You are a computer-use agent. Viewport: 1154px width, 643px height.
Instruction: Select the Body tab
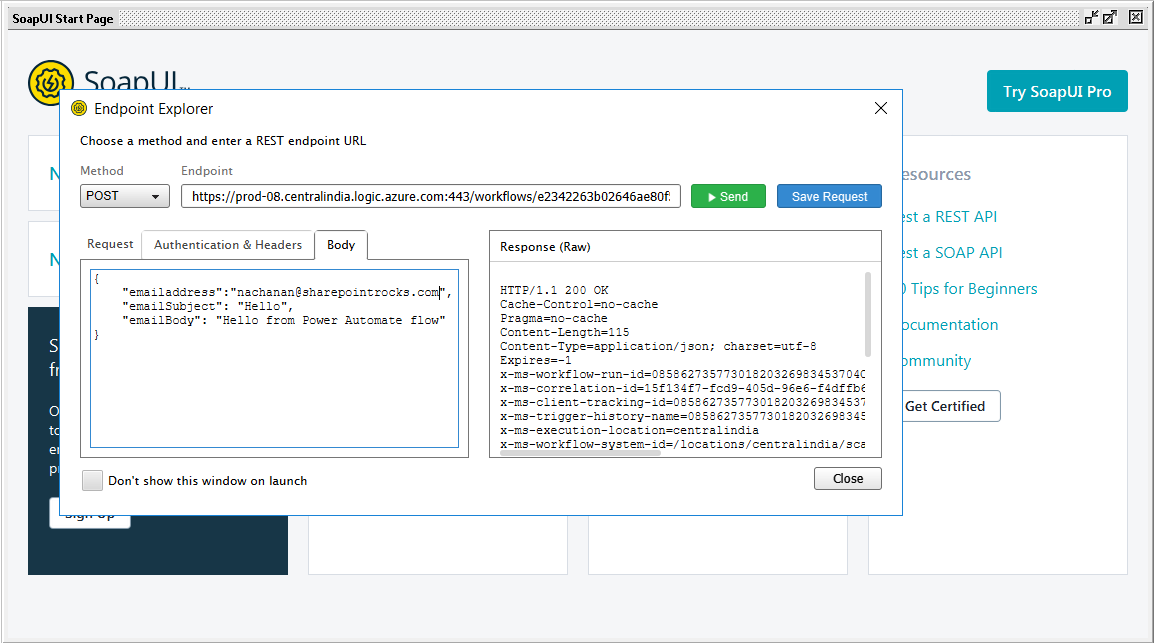click(x=341, y=245)
